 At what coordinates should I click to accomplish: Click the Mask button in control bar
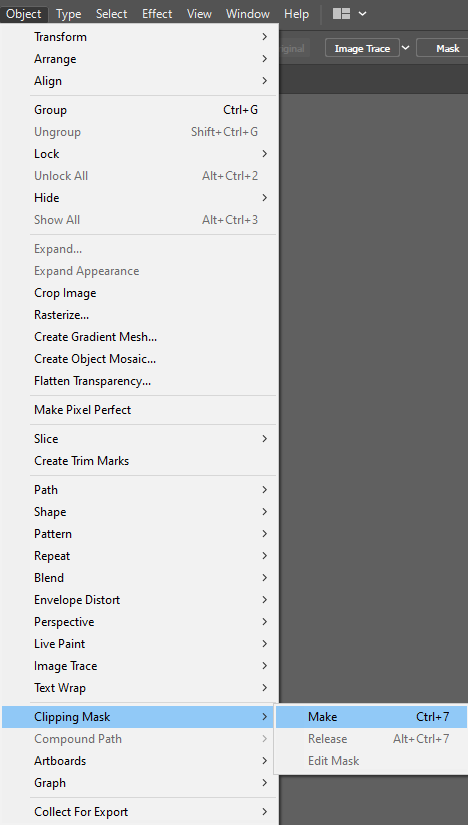[x=447, y=48]
